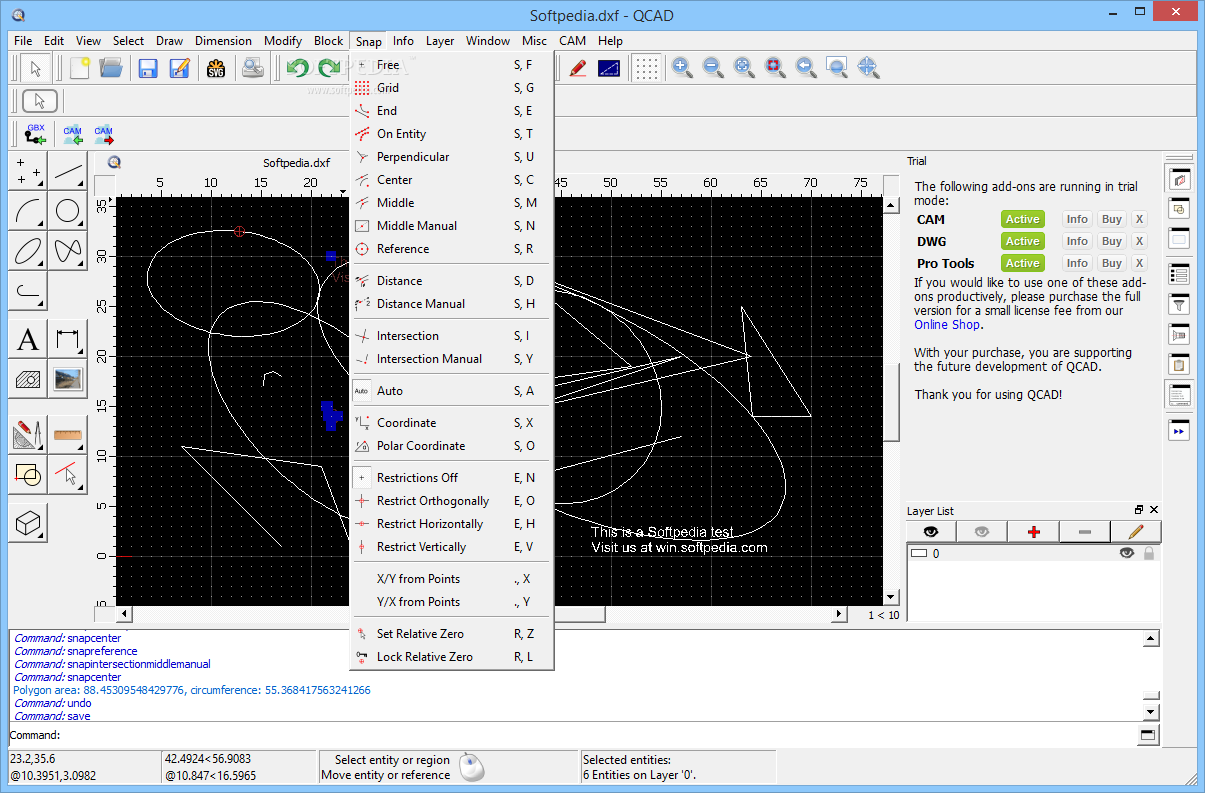Toggle the grid display dotted icon
The height and width of the screenshot is (793, 1205).
point(647,68)
